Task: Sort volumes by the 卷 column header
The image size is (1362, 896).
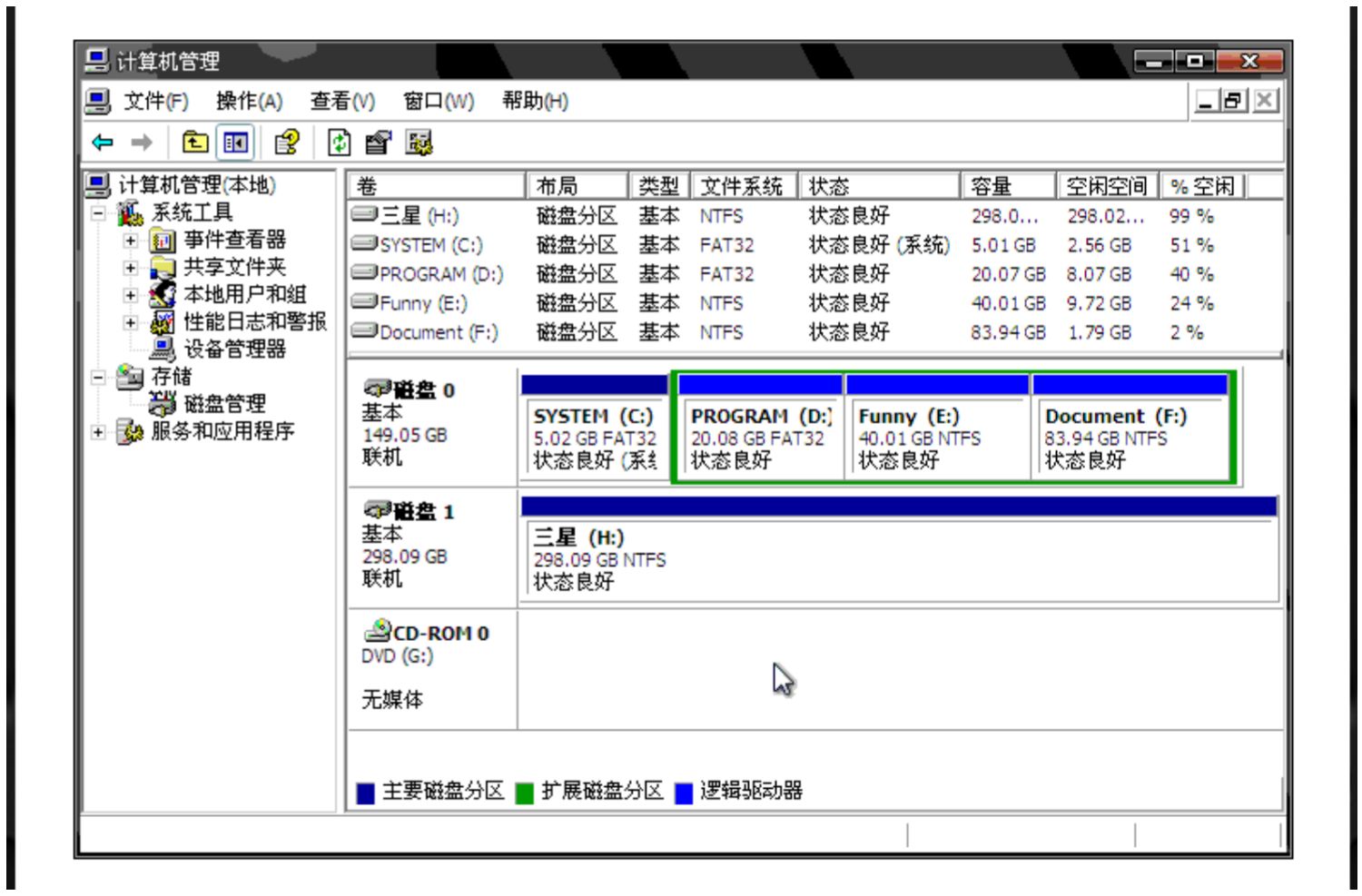Action: pyautogui.click(x=438, y=186)
